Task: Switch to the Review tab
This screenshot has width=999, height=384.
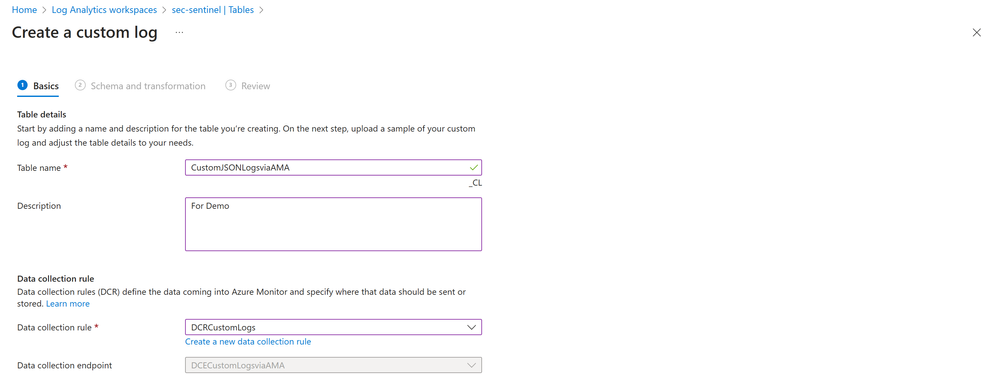Action: tap(255, 86)
